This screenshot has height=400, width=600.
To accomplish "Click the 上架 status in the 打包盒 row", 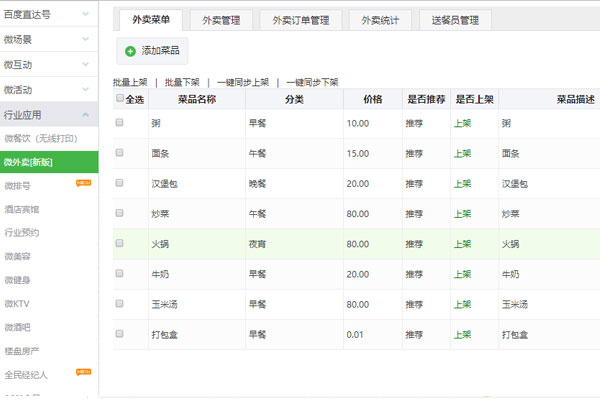I will 462,335.
